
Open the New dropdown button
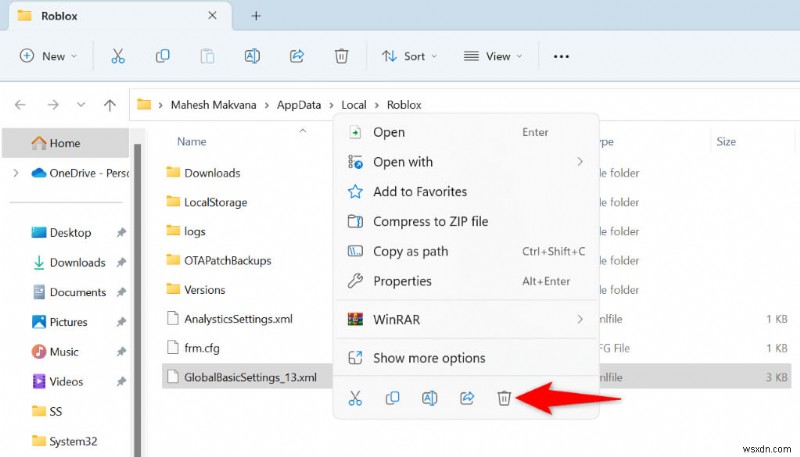tap(48, 56)
